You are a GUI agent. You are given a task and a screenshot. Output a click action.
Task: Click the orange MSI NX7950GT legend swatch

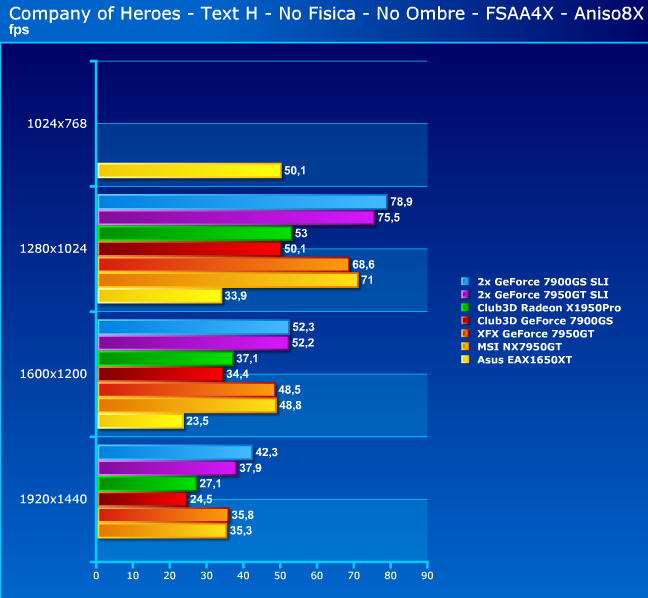click(465, 347)
